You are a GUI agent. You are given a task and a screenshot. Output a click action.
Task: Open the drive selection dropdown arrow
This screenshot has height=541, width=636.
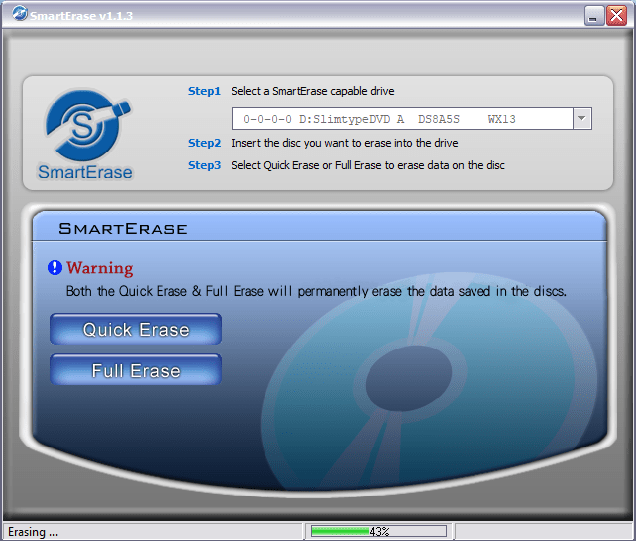pyautogui.click(x=582, y=118)
